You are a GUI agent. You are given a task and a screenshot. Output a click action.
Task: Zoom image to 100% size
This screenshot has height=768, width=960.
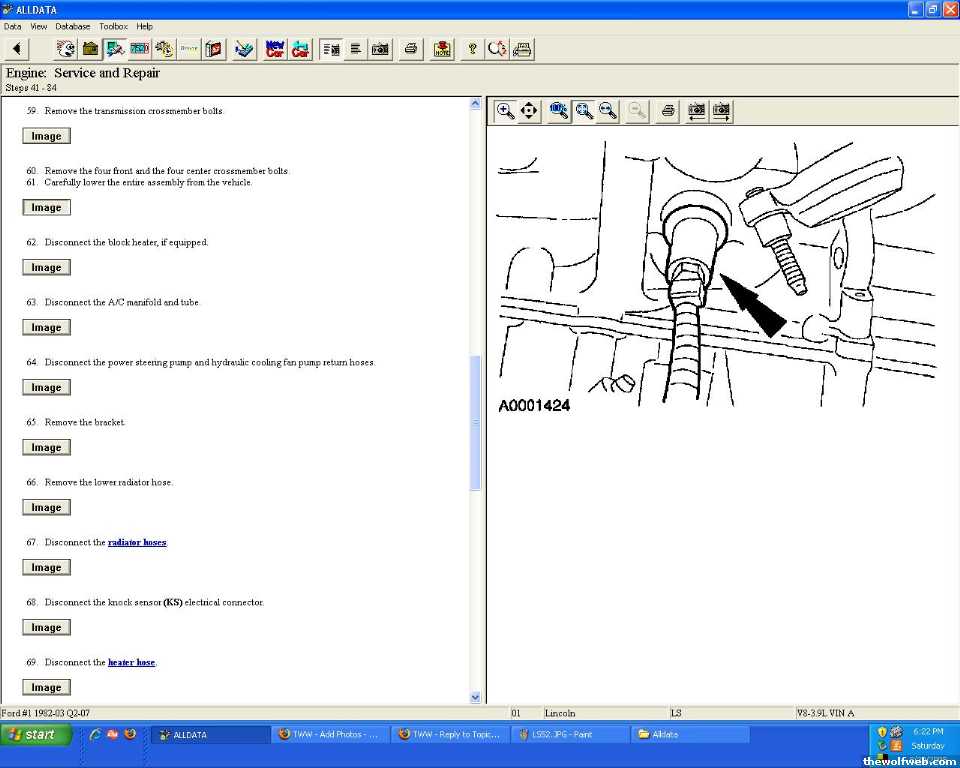[x=559, y=111]
